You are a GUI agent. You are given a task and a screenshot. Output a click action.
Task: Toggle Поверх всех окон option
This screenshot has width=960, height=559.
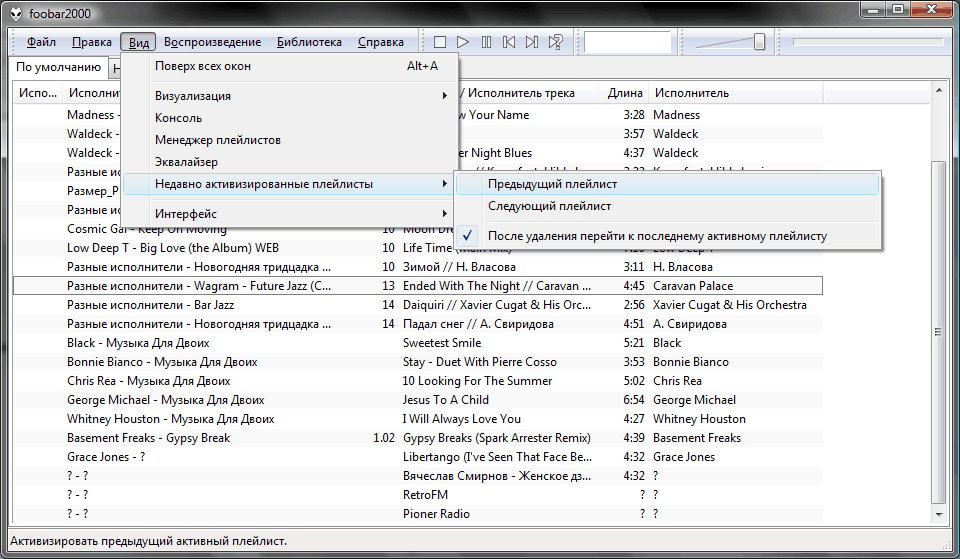(x=290, y=66)
